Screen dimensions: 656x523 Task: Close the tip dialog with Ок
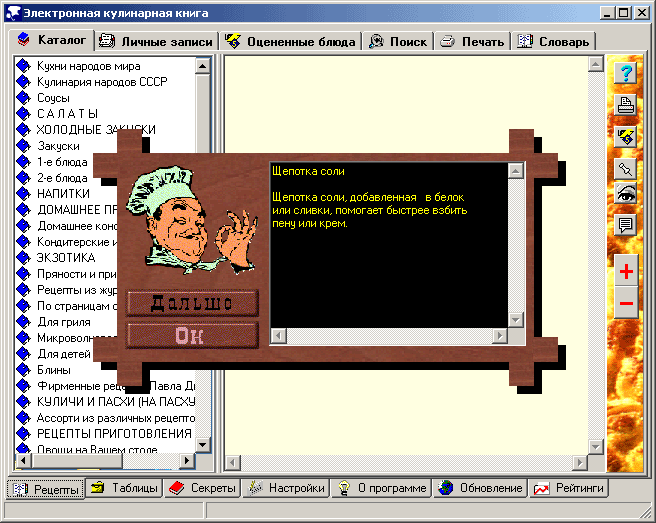tap(192, 335)
